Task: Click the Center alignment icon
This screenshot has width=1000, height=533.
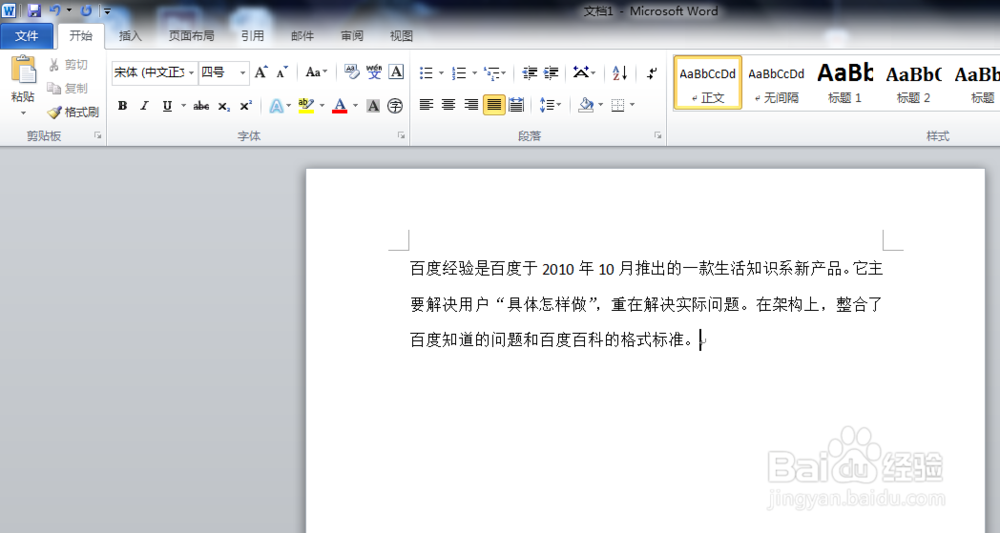Action: coord(448,105)
